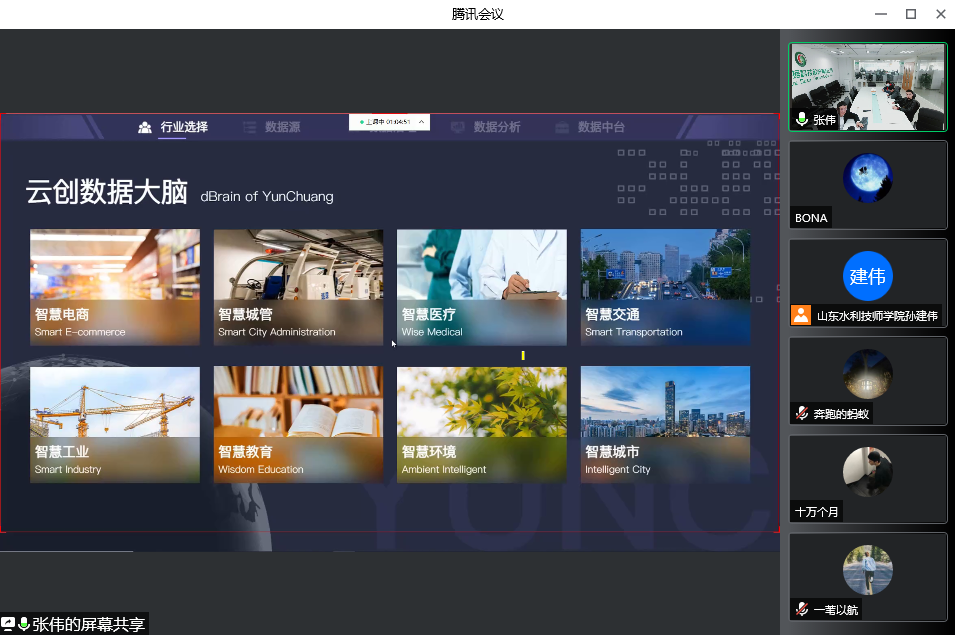Viewport: 955px width, 635px height.
Task: Open the 数据分析 tab
Action: tap(496, 127)
